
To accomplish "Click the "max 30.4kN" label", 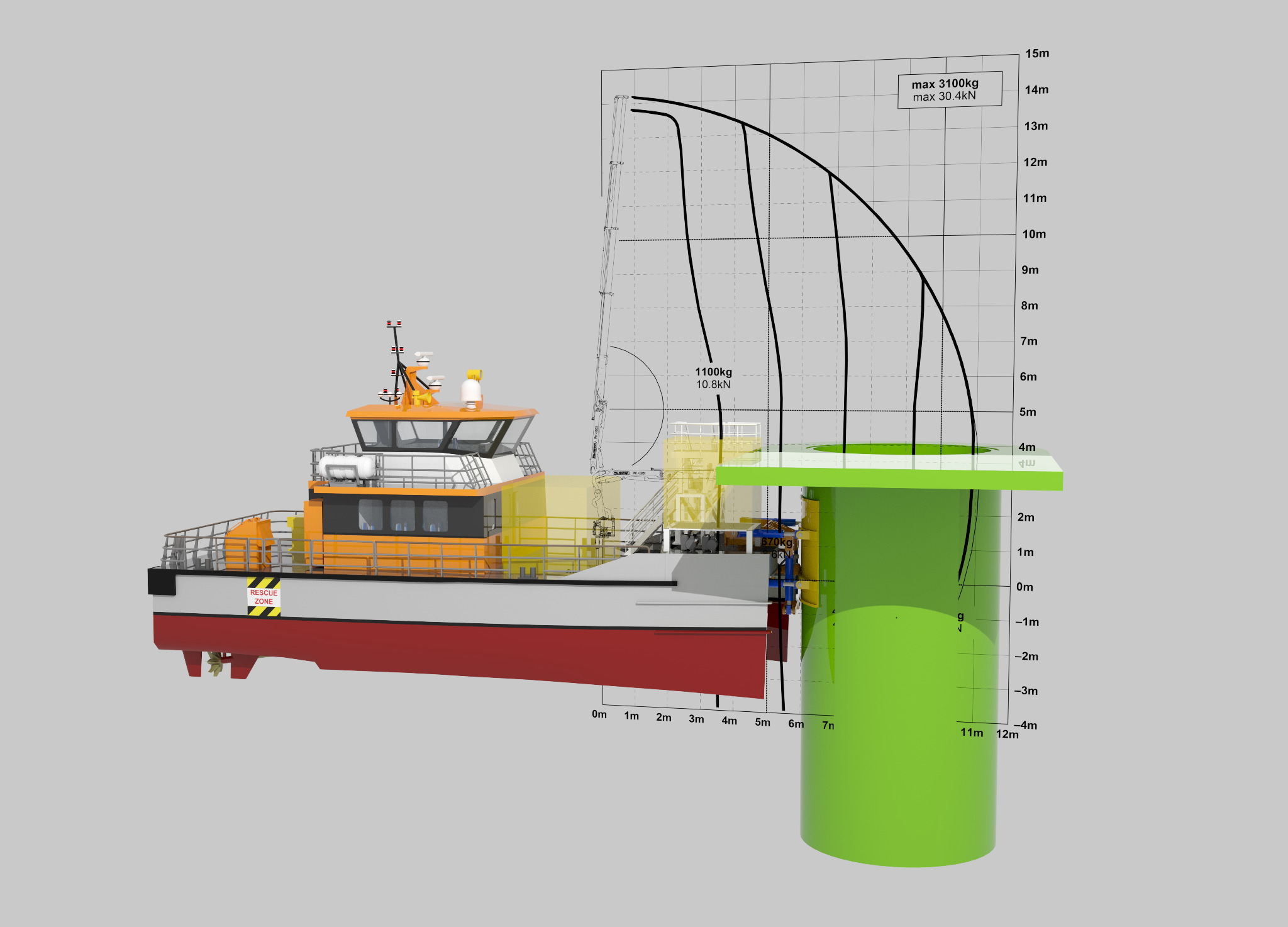I will click(x=944, y=96).
